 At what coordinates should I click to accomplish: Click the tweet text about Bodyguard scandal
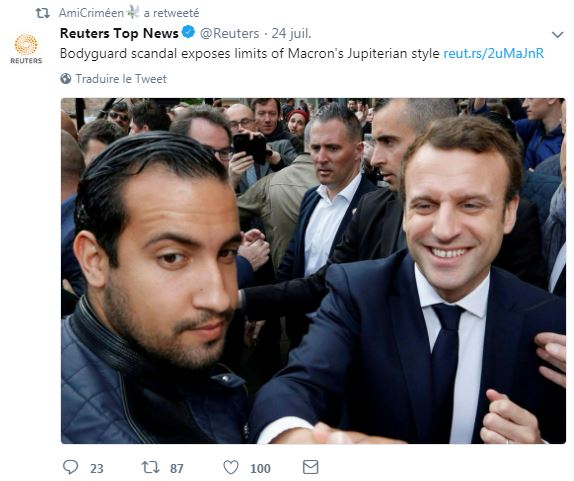click(249, 53)
